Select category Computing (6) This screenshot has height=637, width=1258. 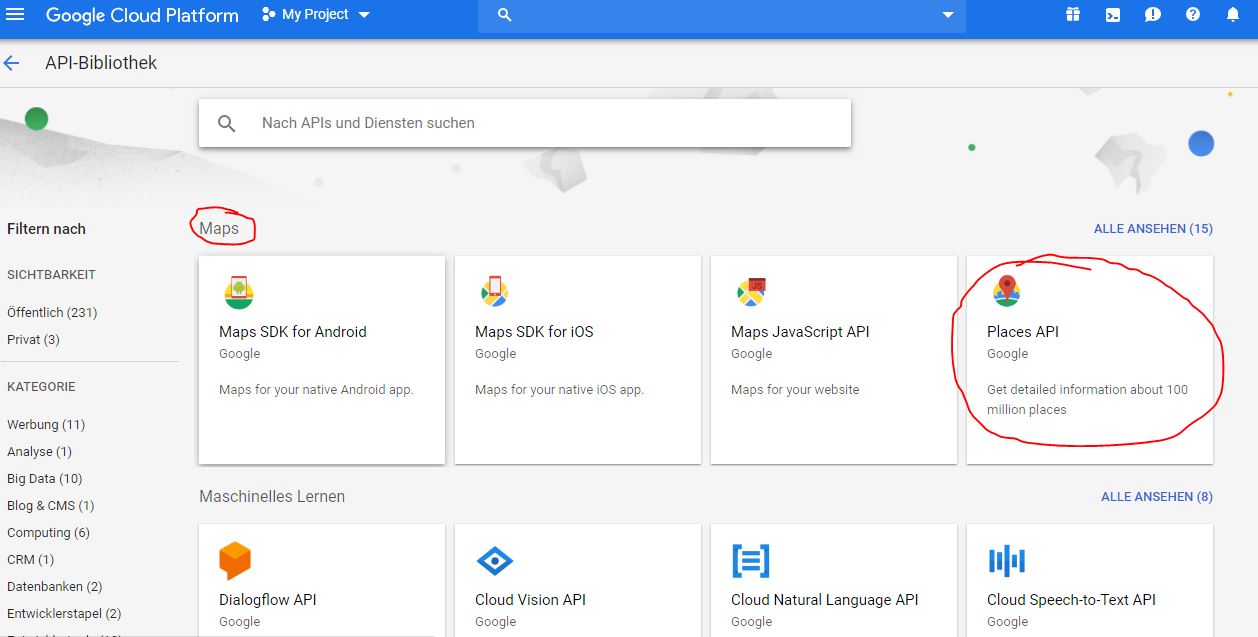pyautogui.click(x=48, y=532)
